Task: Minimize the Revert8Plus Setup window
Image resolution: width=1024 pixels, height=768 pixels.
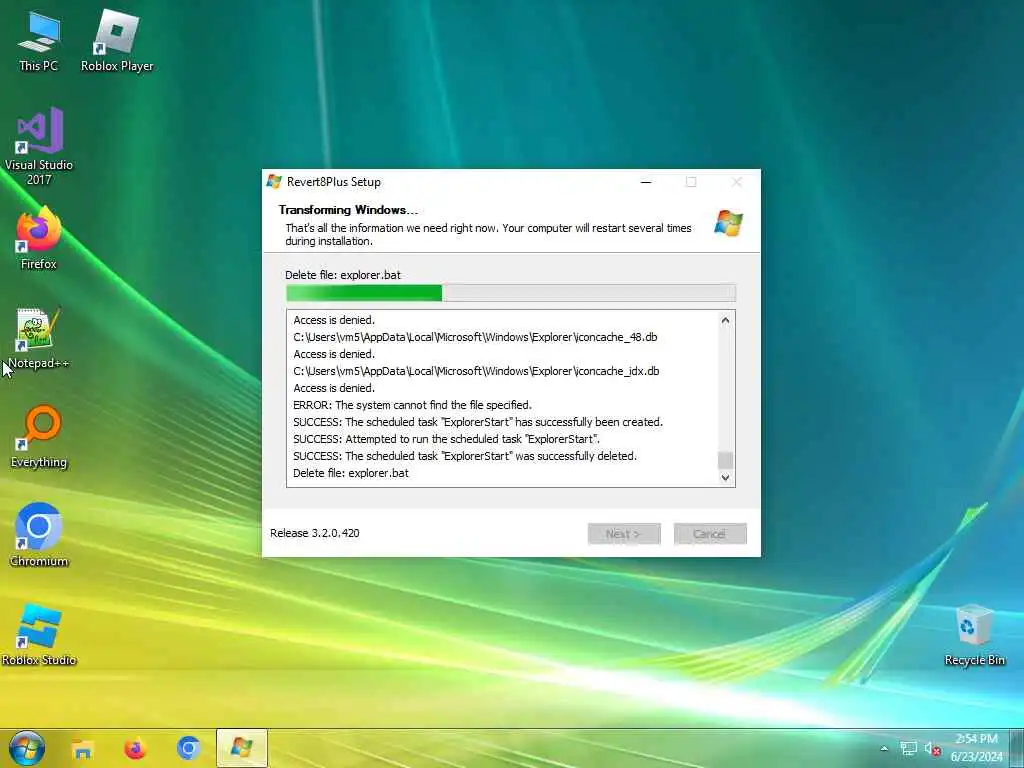Action: (x=646, y=182)
